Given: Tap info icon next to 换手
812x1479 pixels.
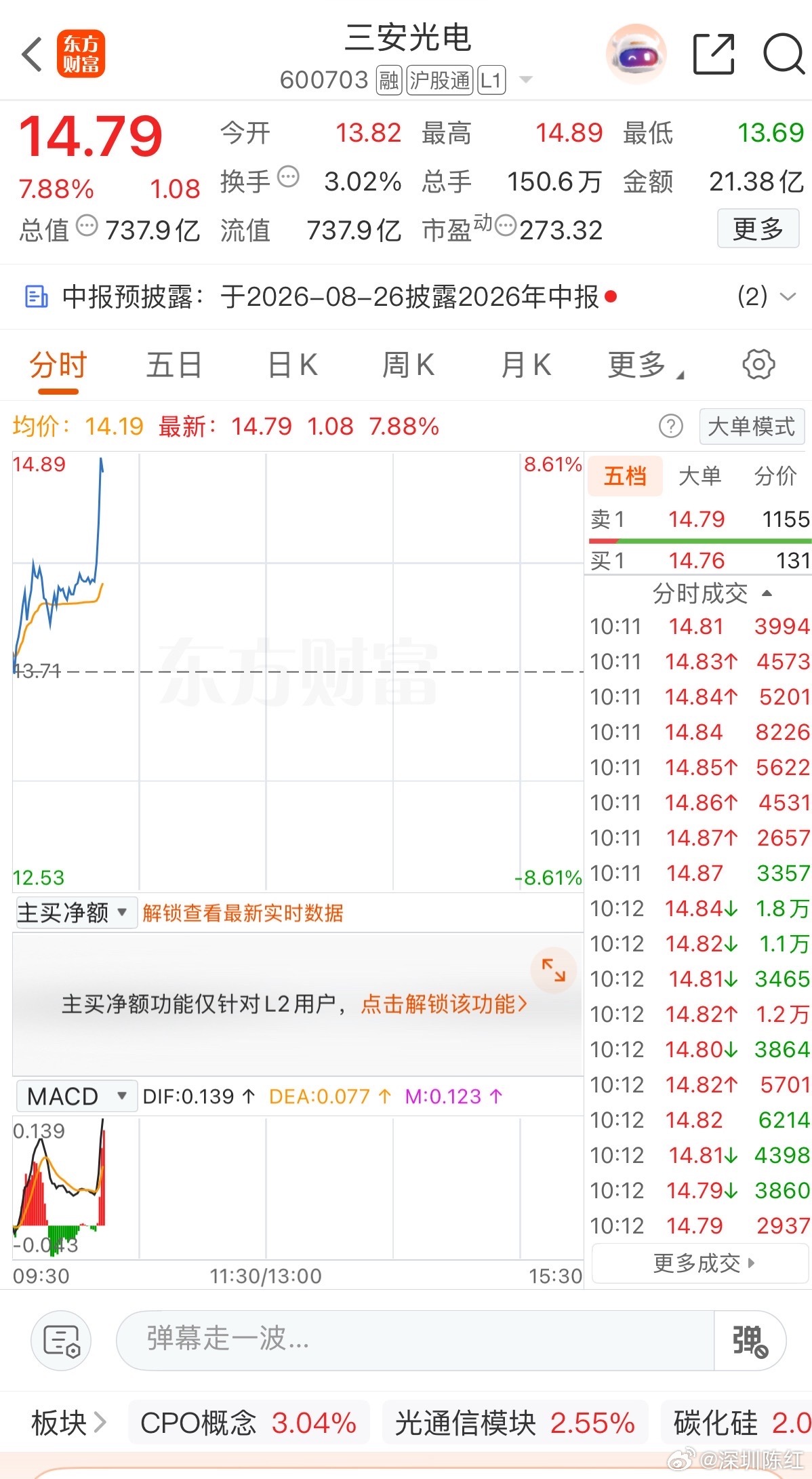Looking at the screenshot, I should tap(288, 178).
